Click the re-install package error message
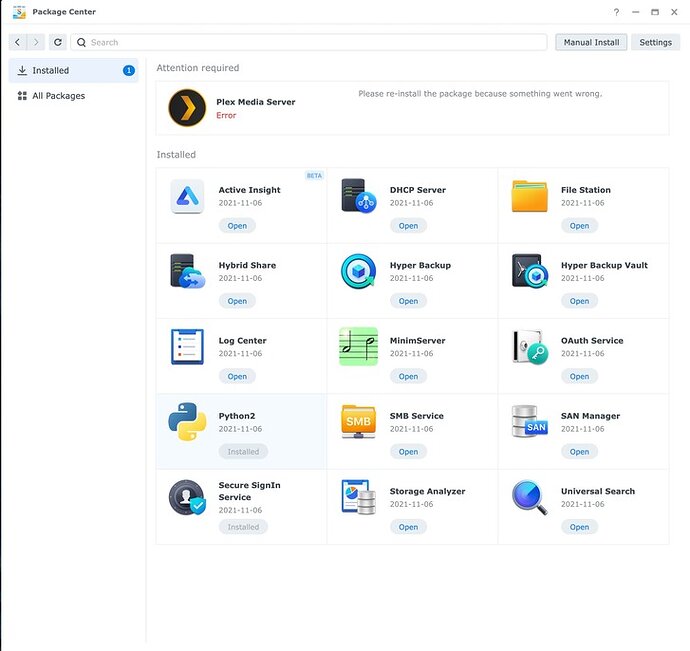Screen dimensions: 690x651 coord(480,94)
